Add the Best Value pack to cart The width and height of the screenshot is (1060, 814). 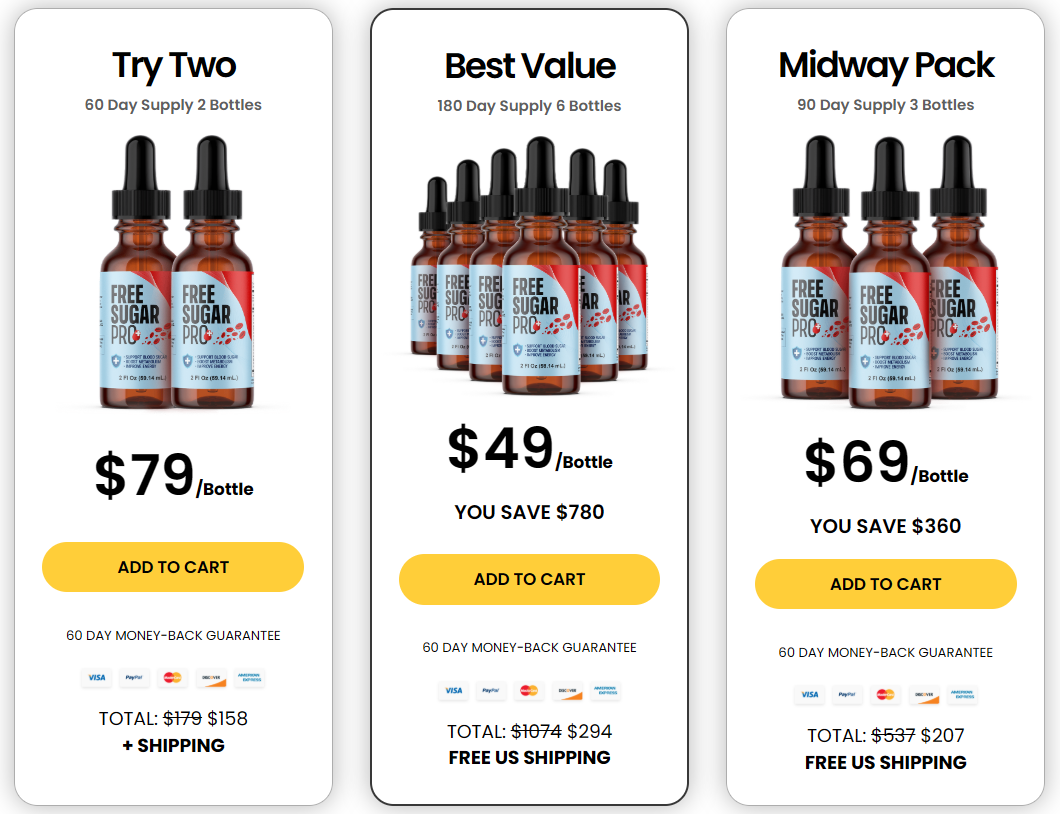click(529, 579)
